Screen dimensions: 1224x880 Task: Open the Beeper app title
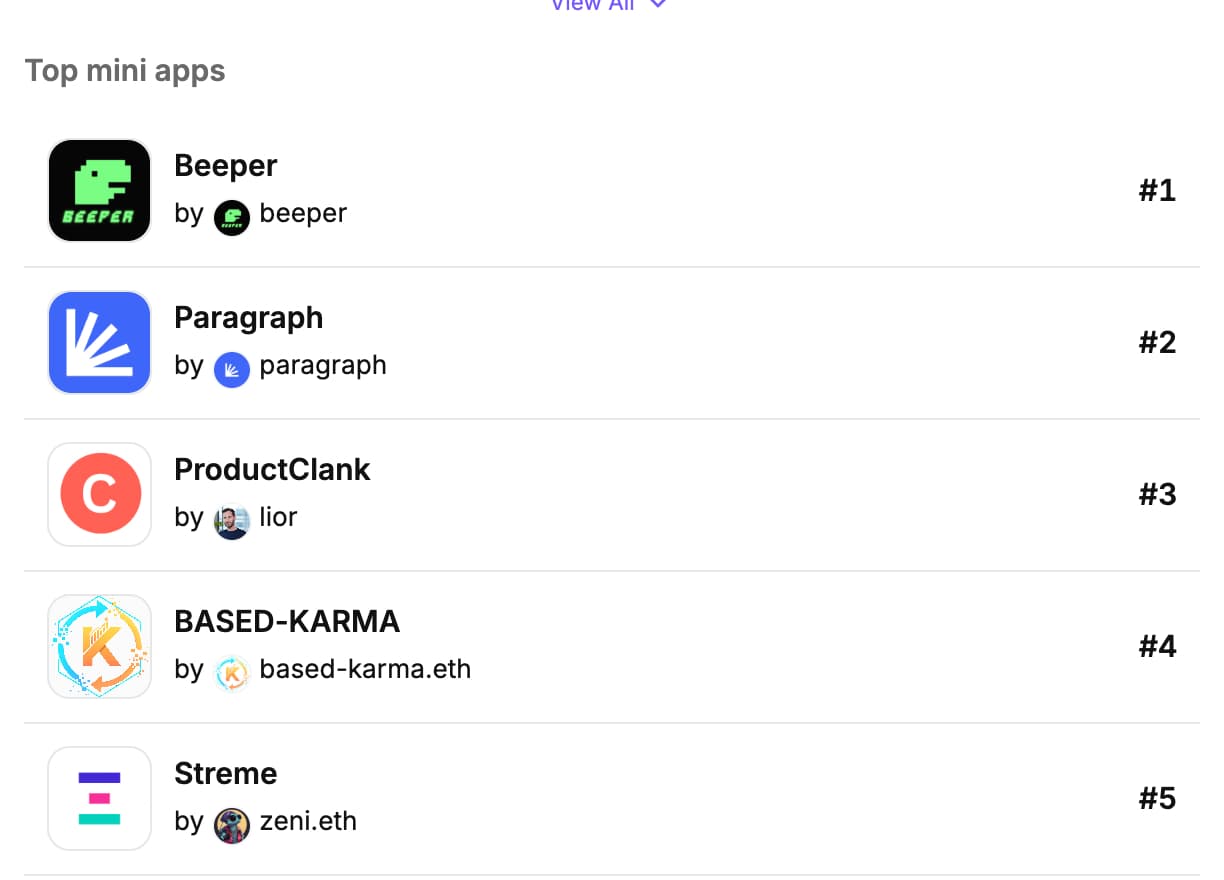coord(225,165)
